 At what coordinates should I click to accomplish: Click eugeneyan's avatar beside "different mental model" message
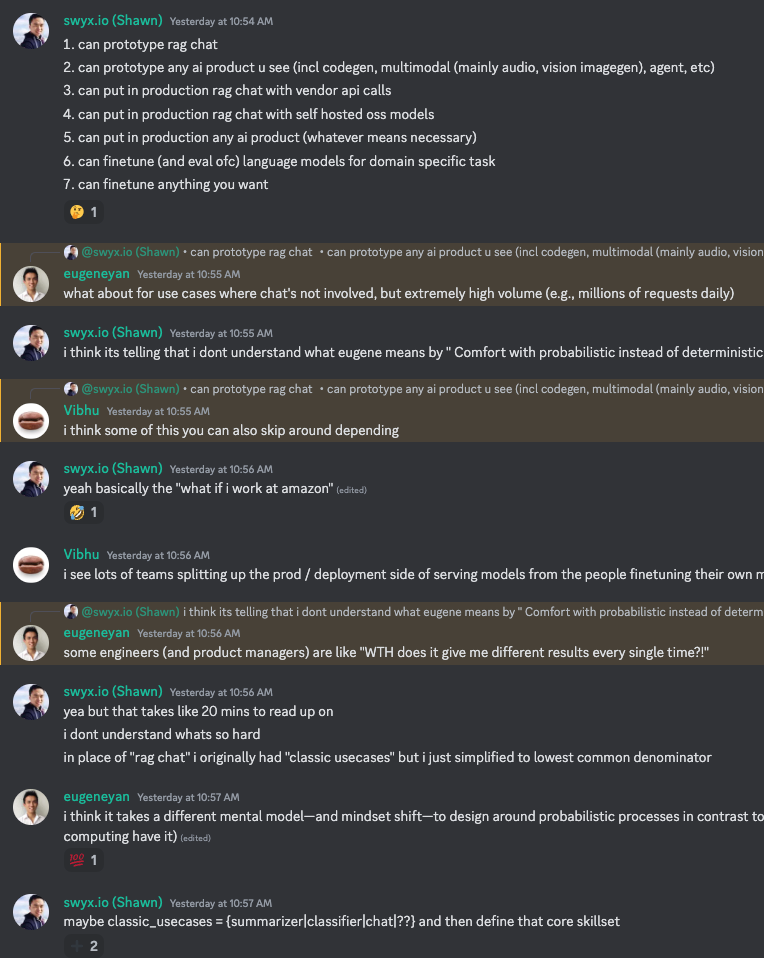(x=31, y=806)
